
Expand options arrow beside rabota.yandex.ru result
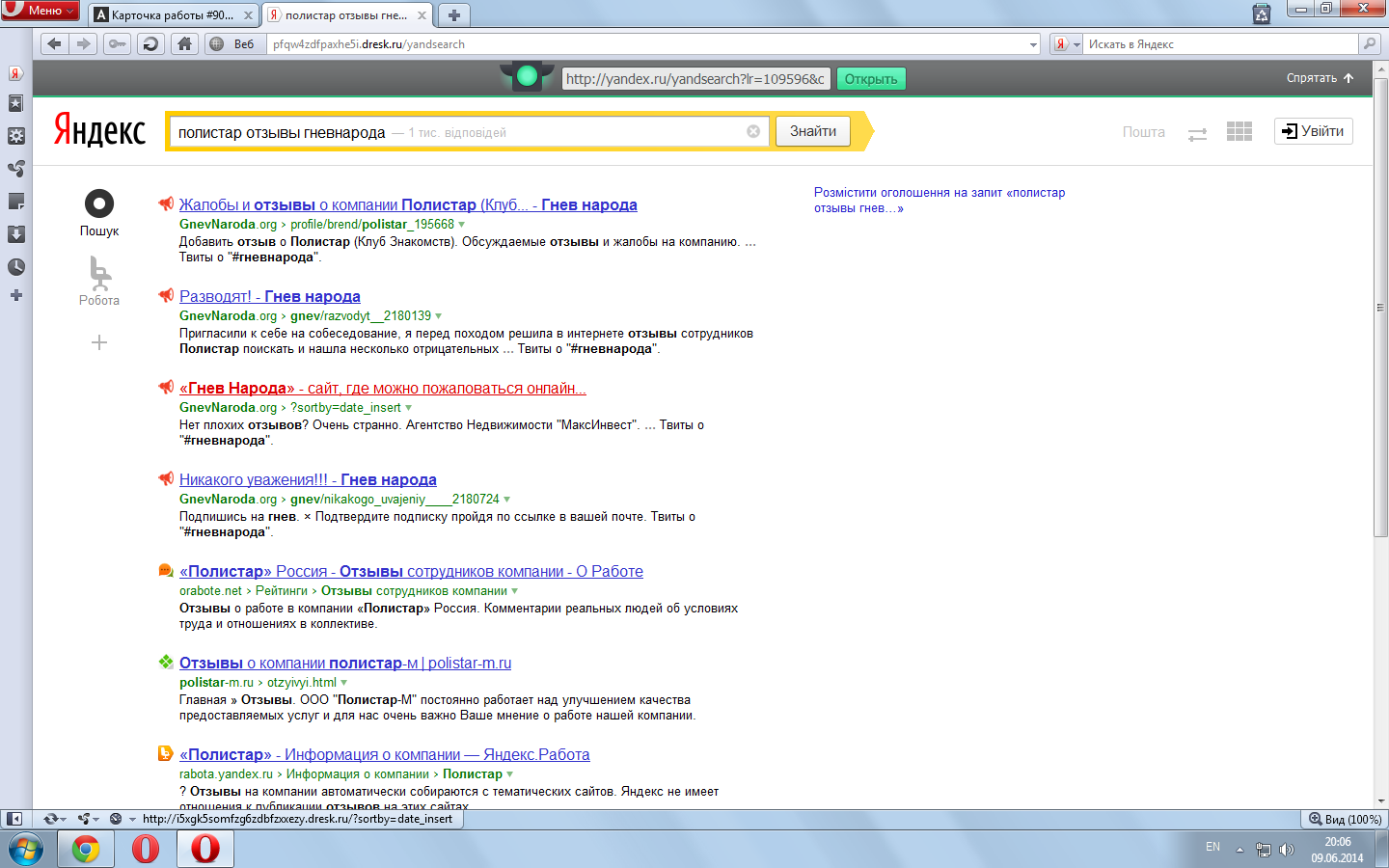(x=509, y=774)
